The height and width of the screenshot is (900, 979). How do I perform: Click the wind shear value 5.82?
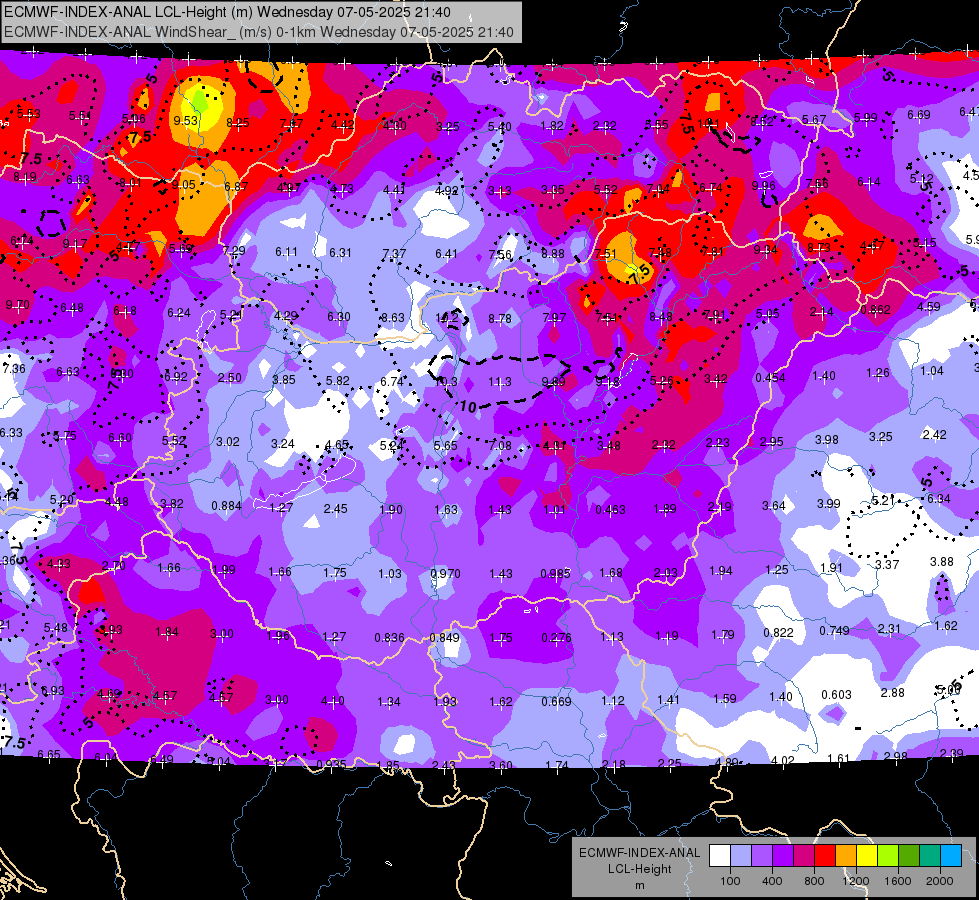(337, 380)
